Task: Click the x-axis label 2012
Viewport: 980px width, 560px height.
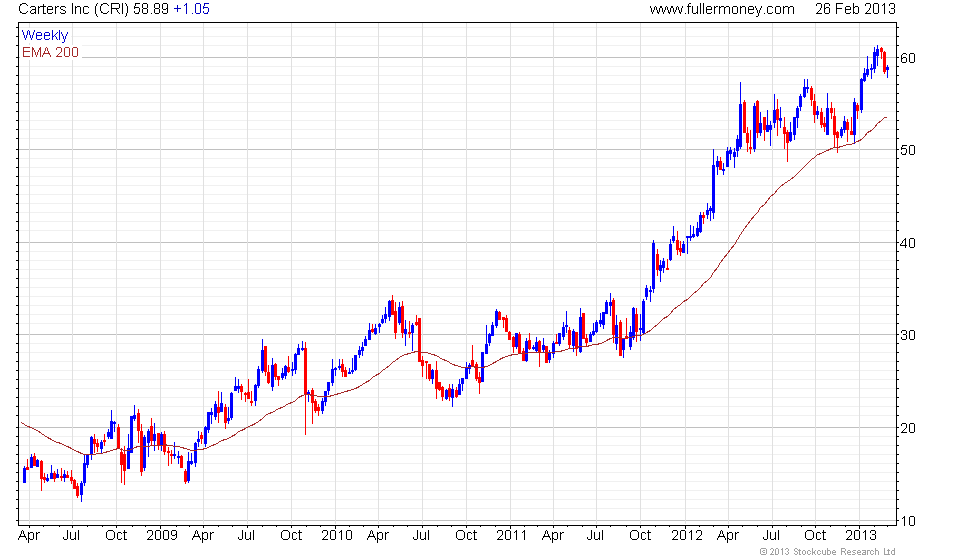Action: point(687,536)
